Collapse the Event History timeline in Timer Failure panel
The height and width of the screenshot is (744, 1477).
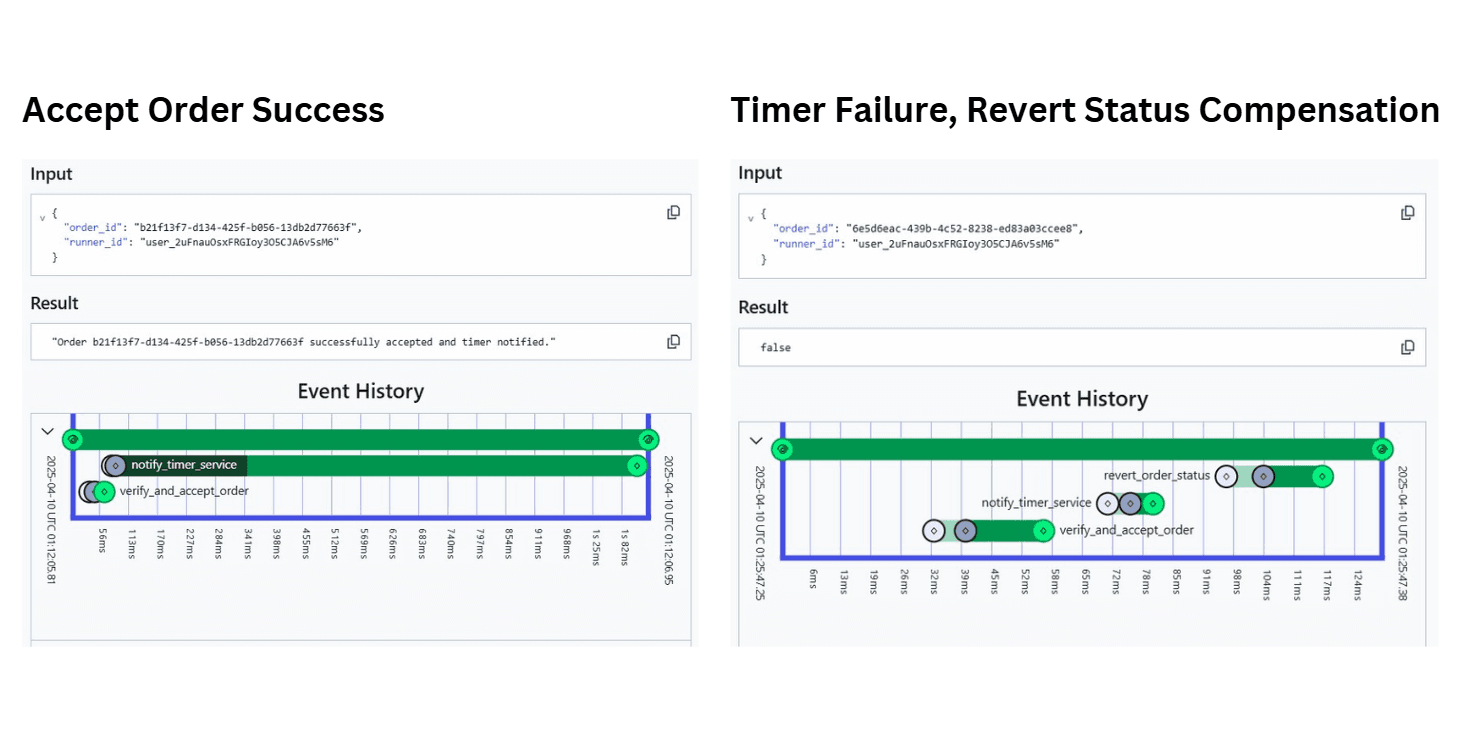(756, 441)
